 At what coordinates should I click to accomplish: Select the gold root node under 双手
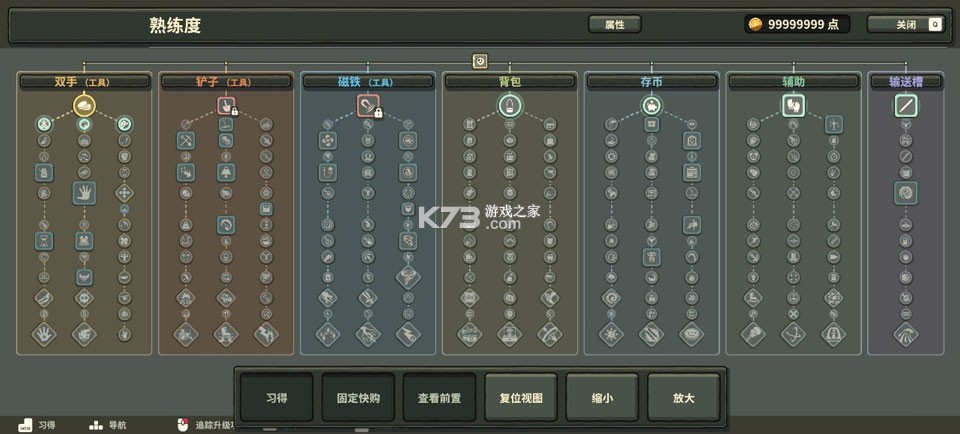tap(84, 105)
